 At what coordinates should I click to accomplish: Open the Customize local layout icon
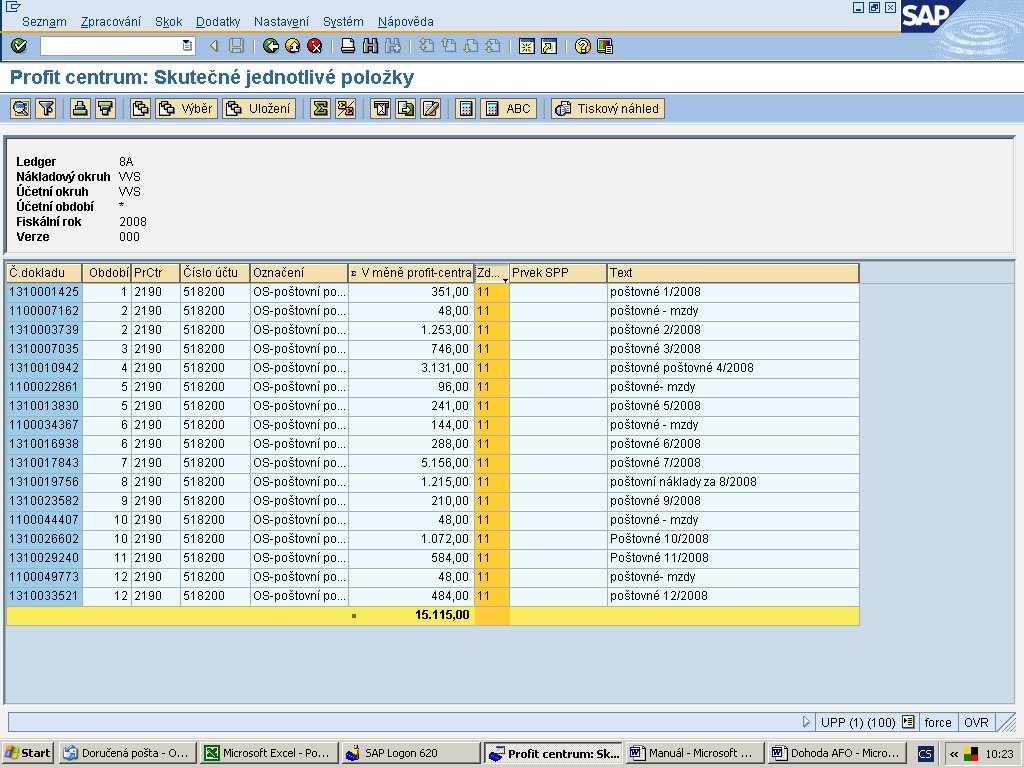(x=605, y=46)
